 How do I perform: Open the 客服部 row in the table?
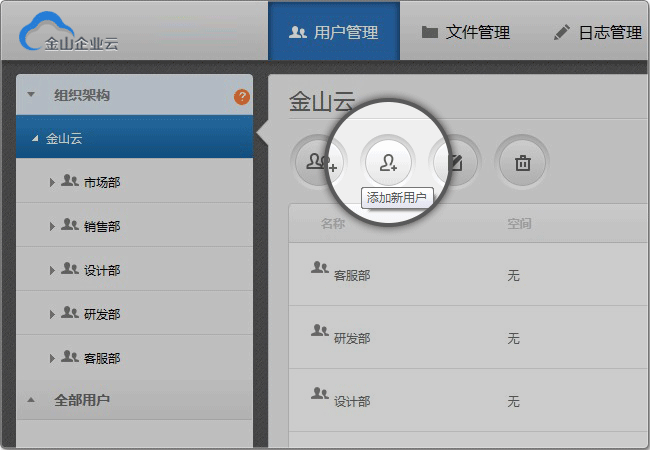pos(468,274)
